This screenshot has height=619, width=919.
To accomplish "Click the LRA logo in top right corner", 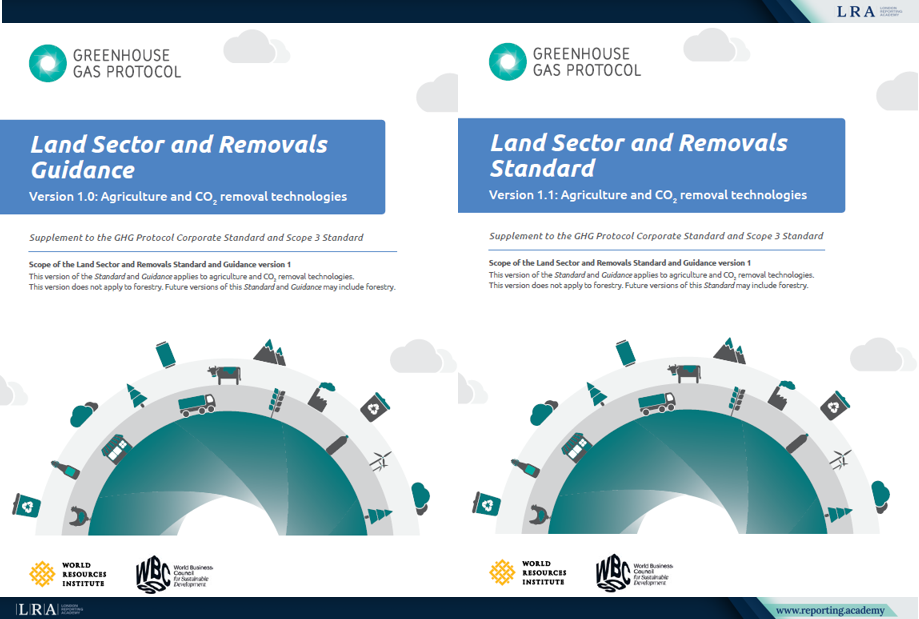I will point(869,11).
